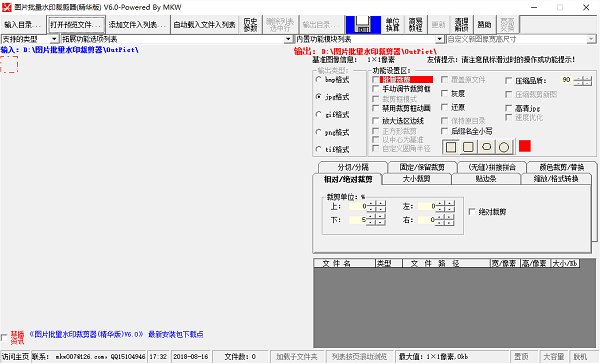Select png格式 output radio button
The image size is (600, 364).
tap(318, 132)
